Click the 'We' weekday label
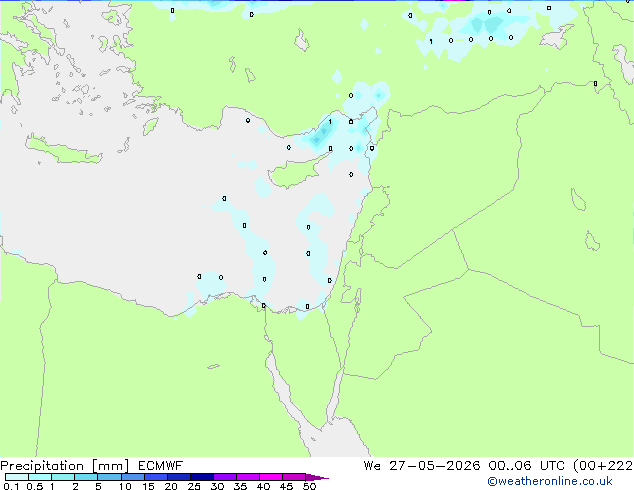Screen dimensions: 634x490 (372, 466)
